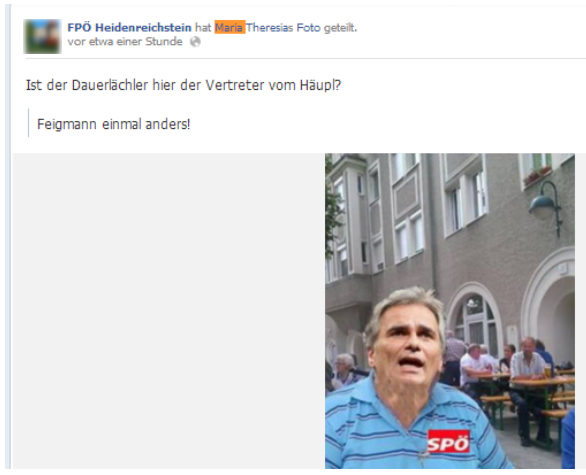Select the 'Ist der Dauerlächler' post text
The image size is (586, 475).
click(x=183, y=85)
